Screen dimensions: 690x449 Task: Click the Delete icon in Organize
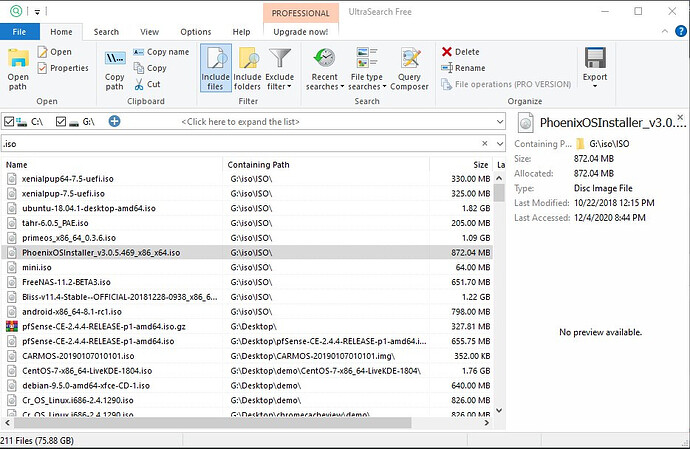click(x=447, y=52)
